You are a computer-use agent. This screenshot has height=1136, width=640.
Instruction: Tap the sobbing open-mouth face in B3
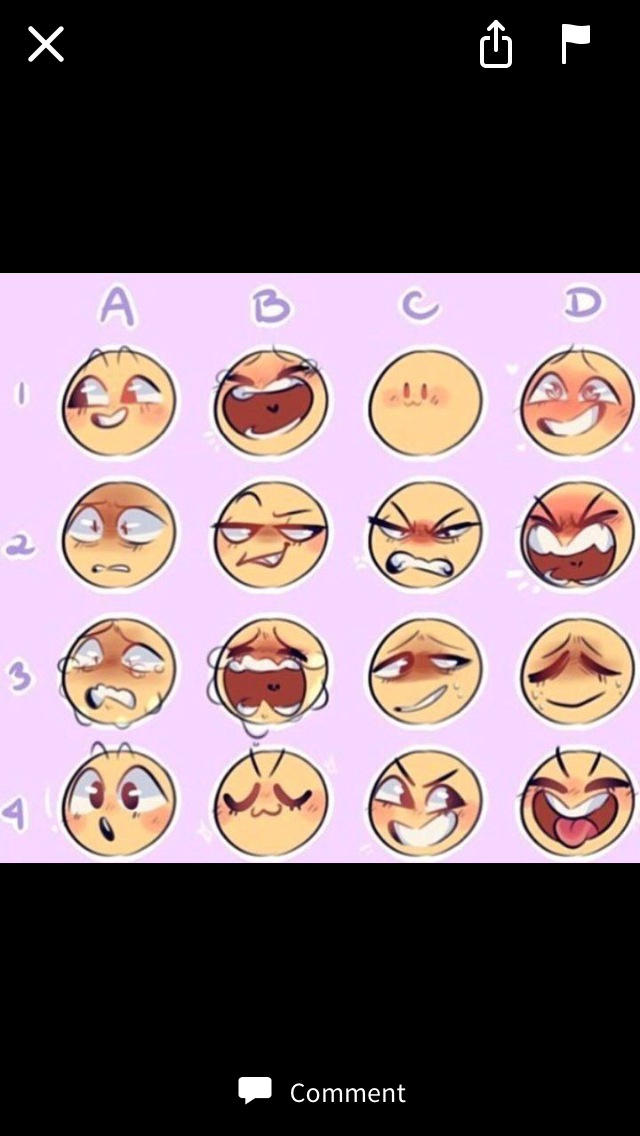point(270,672)
